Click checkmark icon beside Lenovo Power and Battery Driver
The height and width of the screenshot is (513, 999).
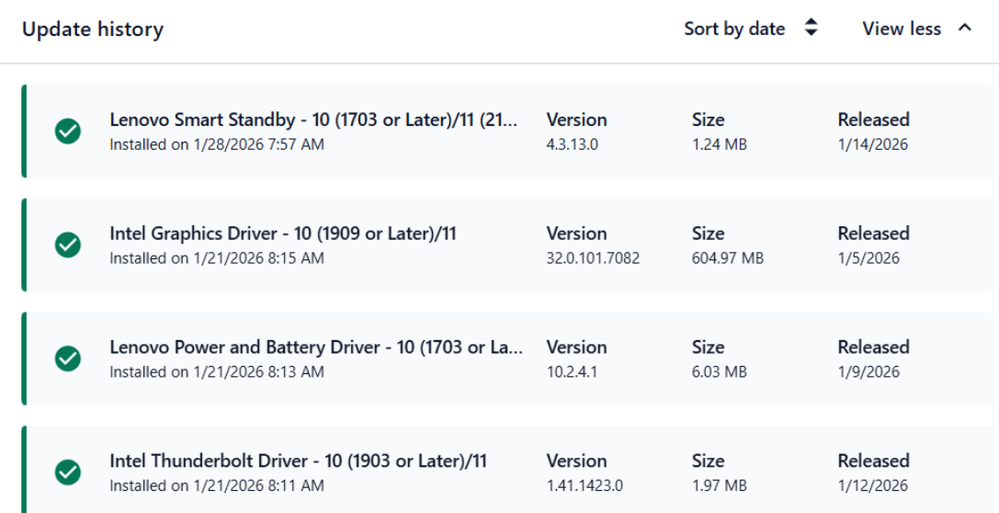click(68, 359)
